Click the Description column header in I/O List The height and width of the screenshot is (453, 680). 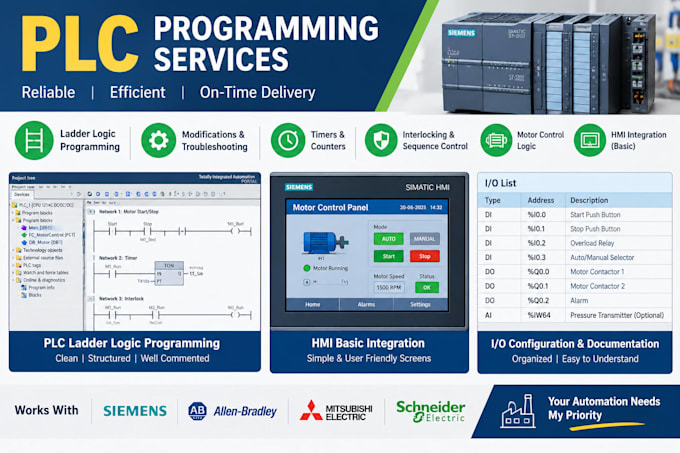[x=589, y=200]
